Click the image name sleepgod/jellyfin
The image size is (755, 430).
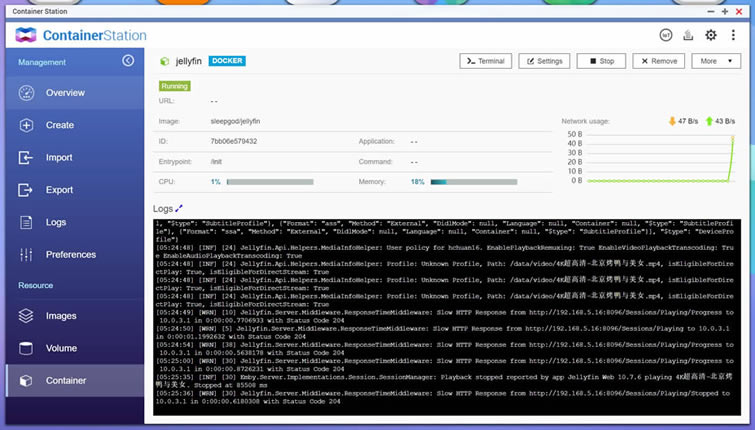click(235, 121)
